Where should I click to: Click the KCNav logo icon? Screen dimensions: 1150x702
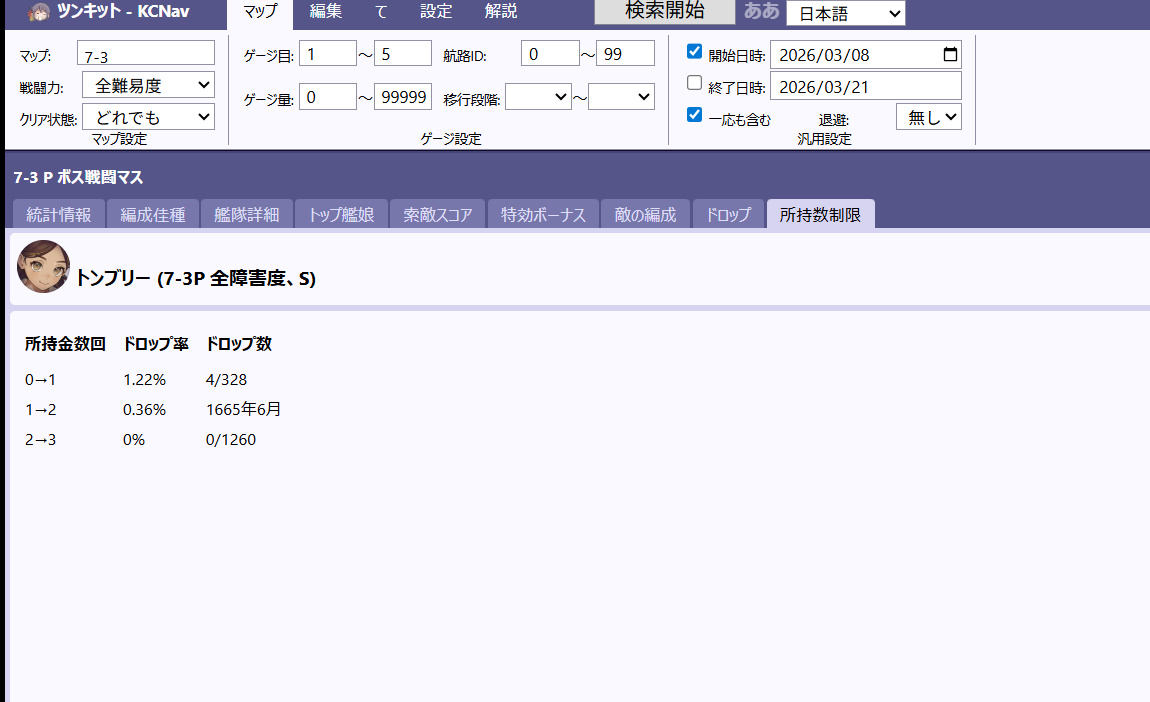tap(40, 13)
